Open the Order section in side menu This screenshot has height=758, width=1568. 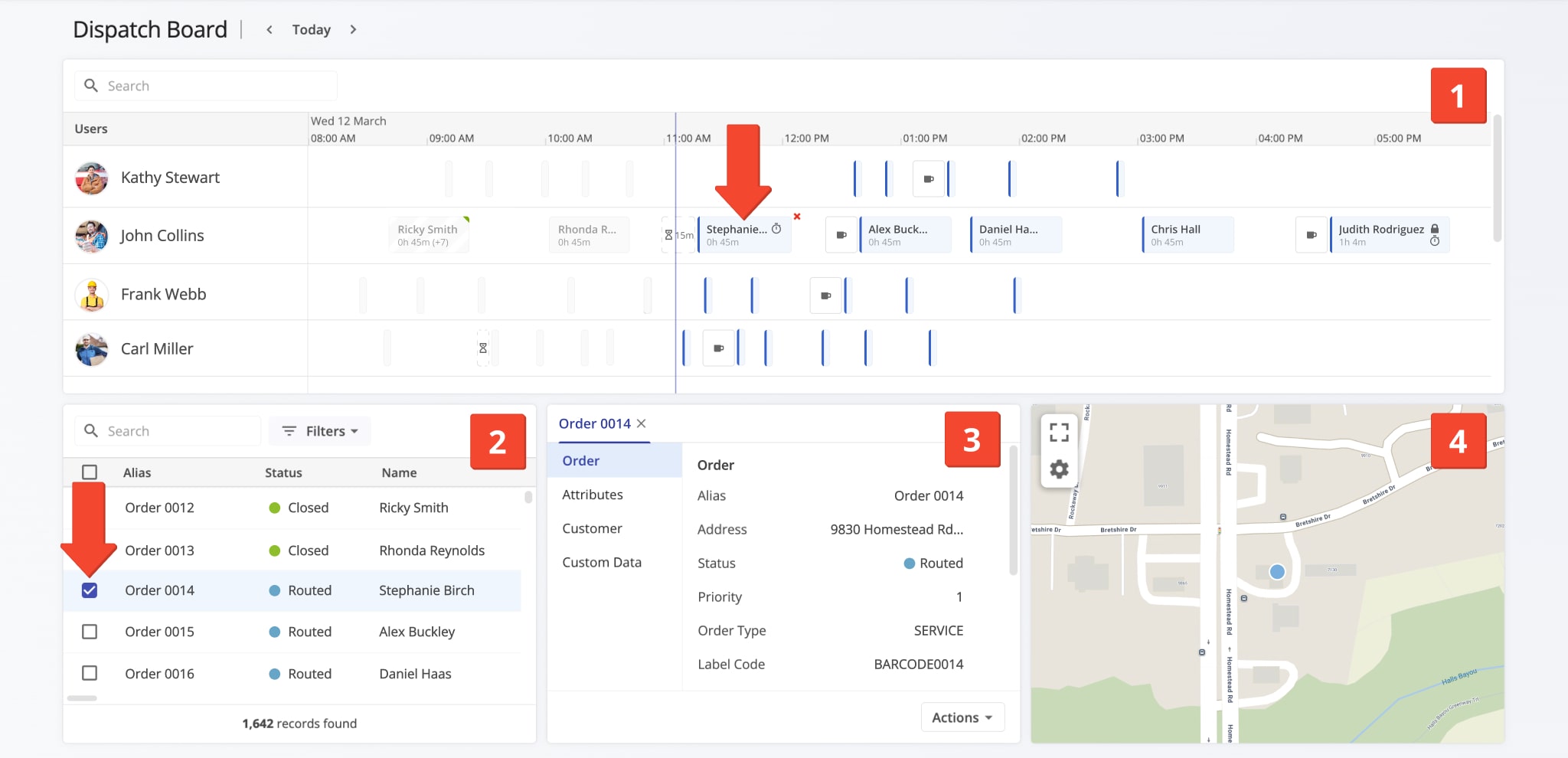[x=615, y=461]
